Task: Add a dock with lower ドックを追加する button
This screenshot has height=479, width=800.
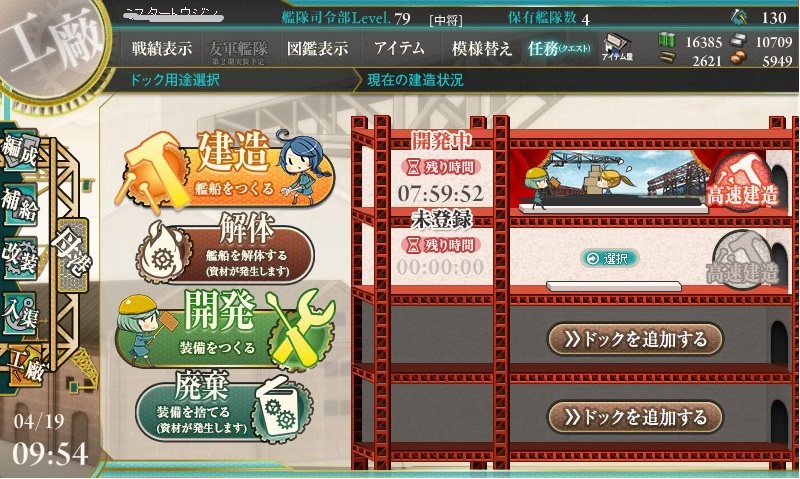Action: point(635,417)
